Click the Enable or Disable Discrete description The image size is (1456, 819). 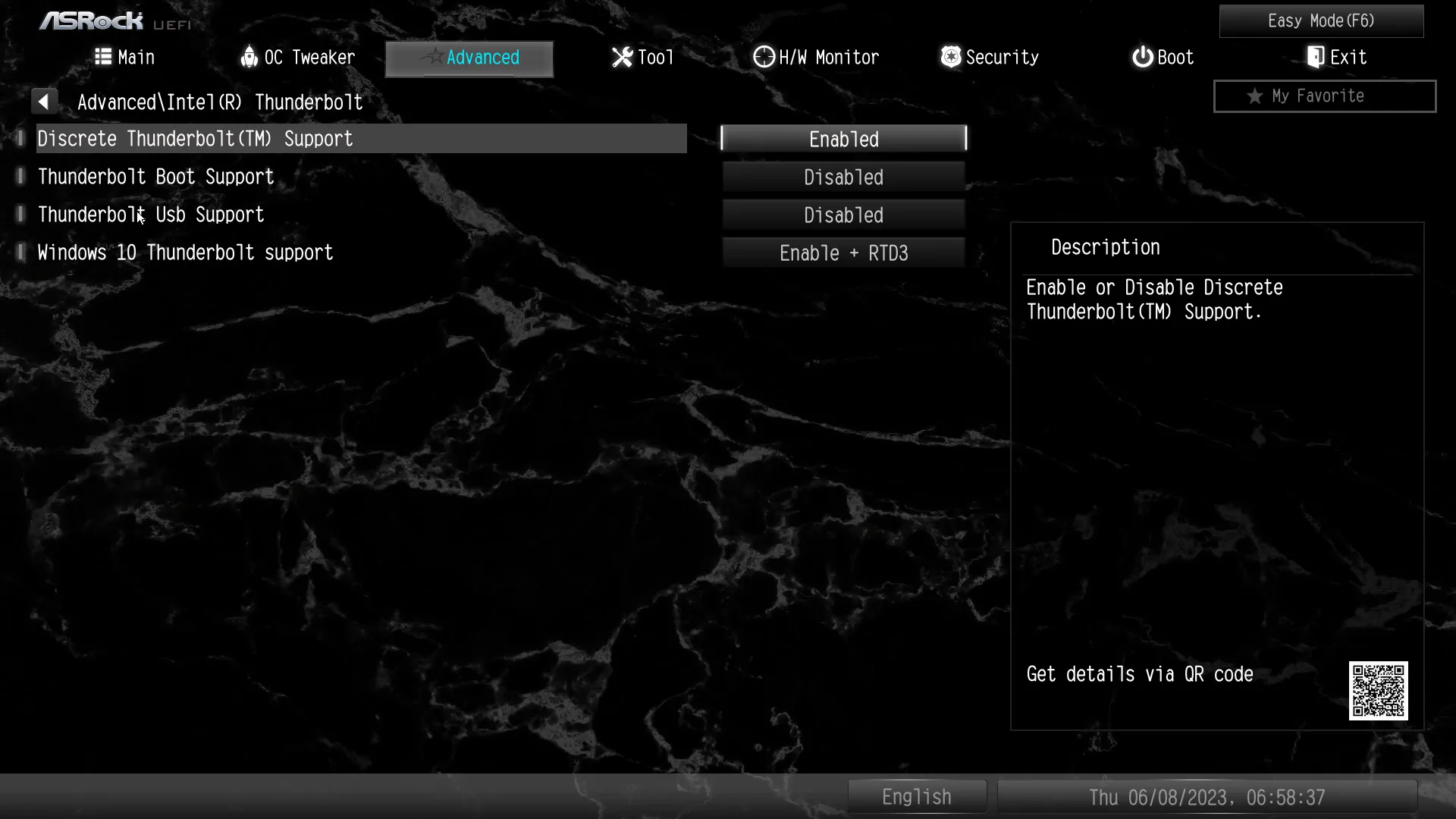click(x=1154, y=300)
